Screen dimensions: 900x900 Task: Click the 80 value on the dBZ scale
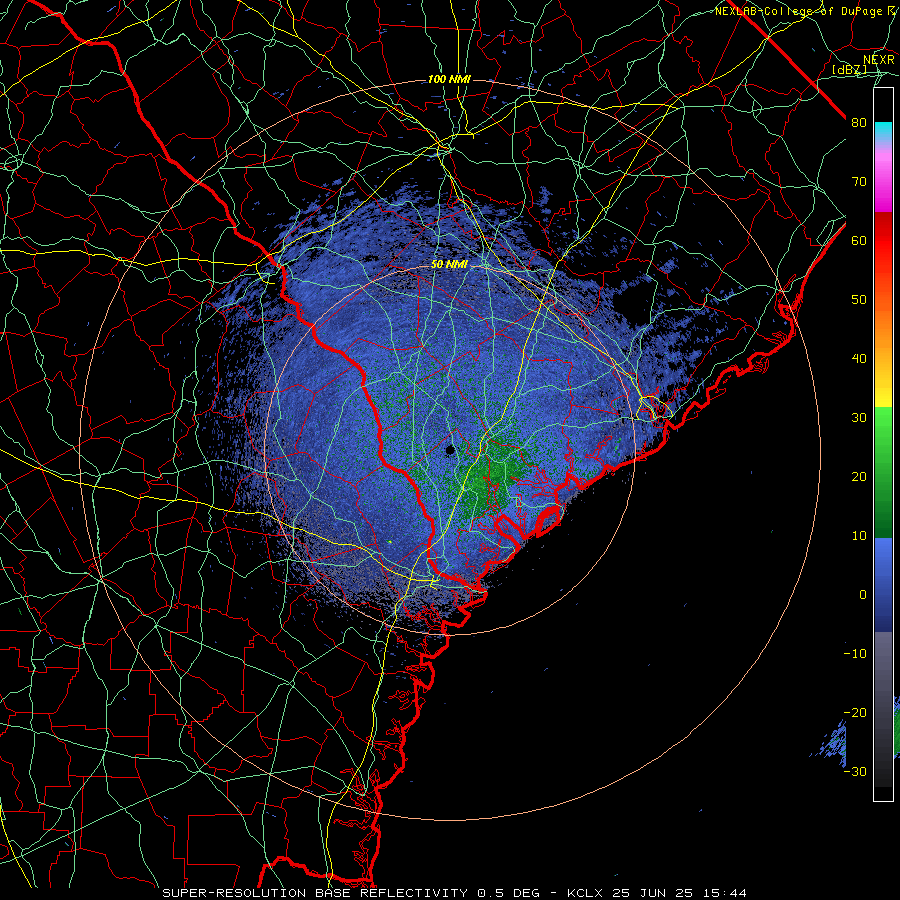coord(859,122)
